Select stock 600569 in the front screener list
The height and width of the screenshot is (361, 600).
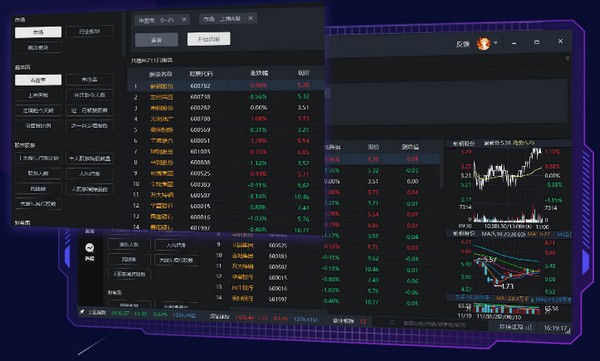pyautogui.click(x=226, y=130)
